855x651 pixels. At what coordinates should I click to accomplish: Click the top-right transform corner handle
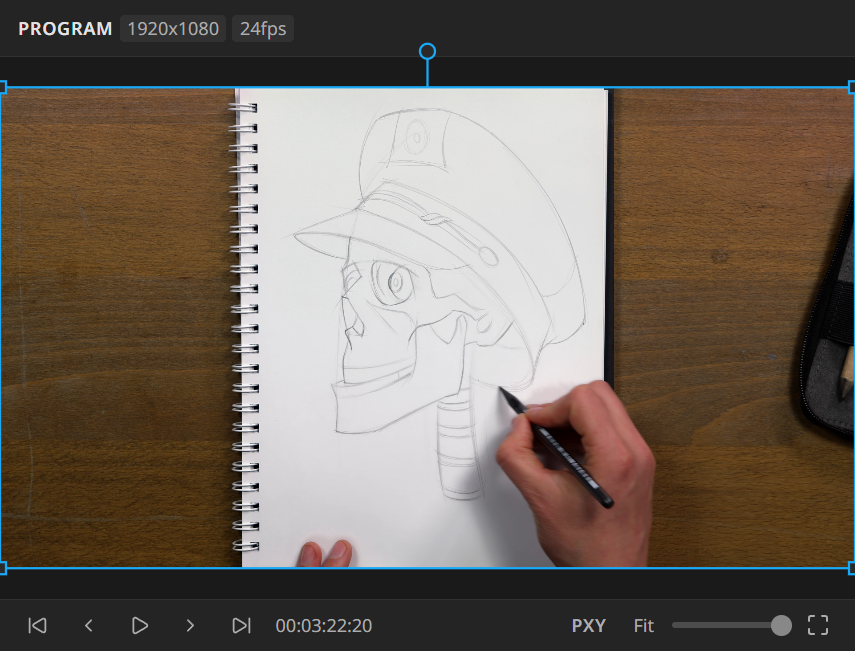852,87
